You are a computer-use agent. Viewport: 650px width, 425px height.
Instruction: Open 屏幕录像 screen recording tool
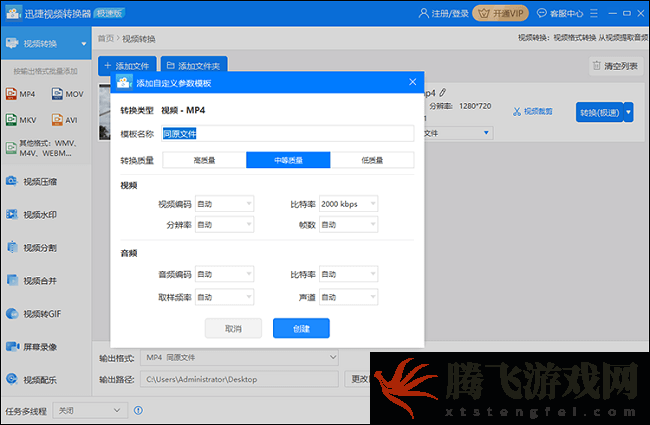[32, 347]
